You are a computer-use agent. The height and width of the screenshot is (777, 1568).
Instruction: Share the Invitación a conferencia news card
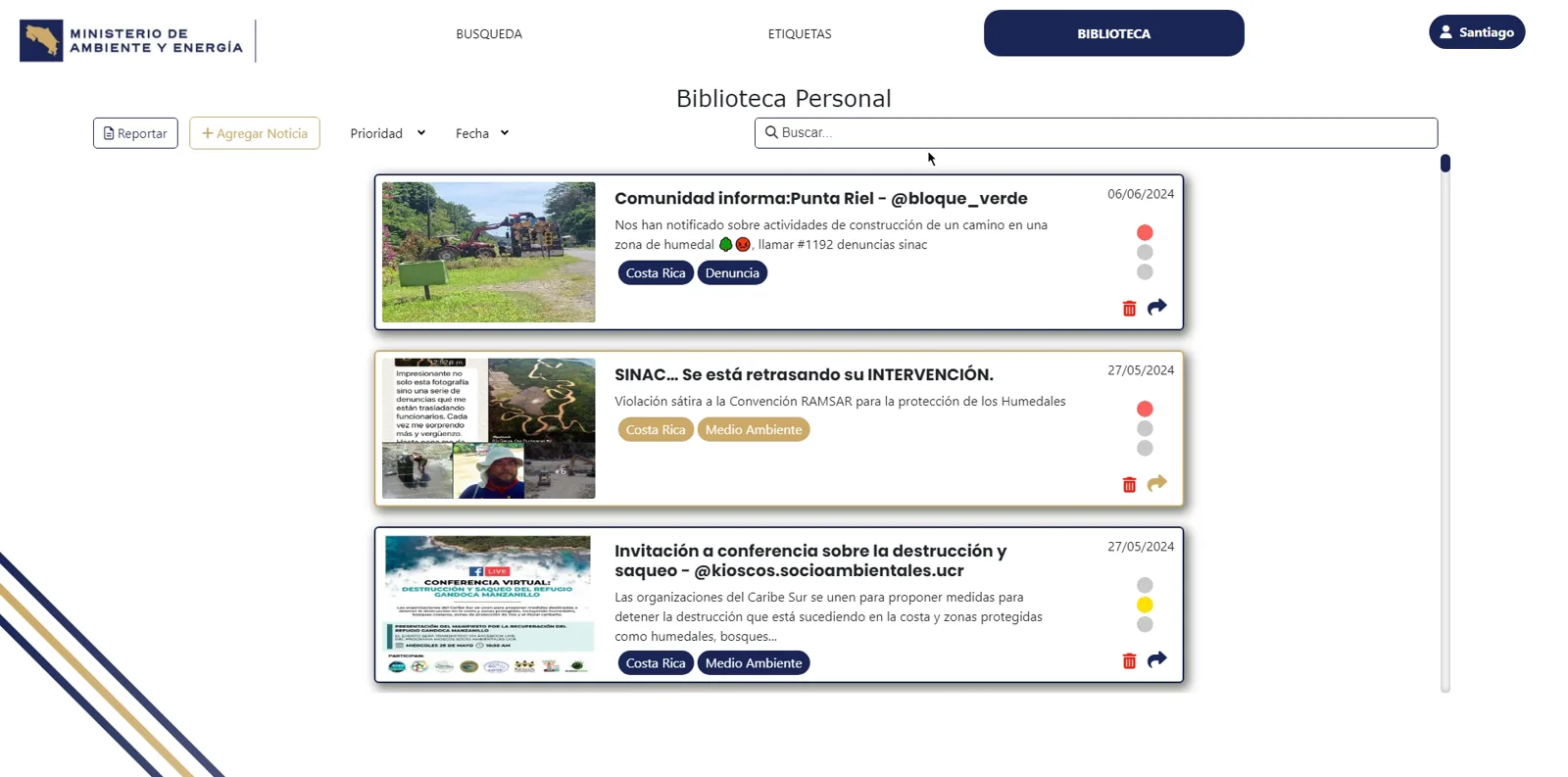point(1157,660)
